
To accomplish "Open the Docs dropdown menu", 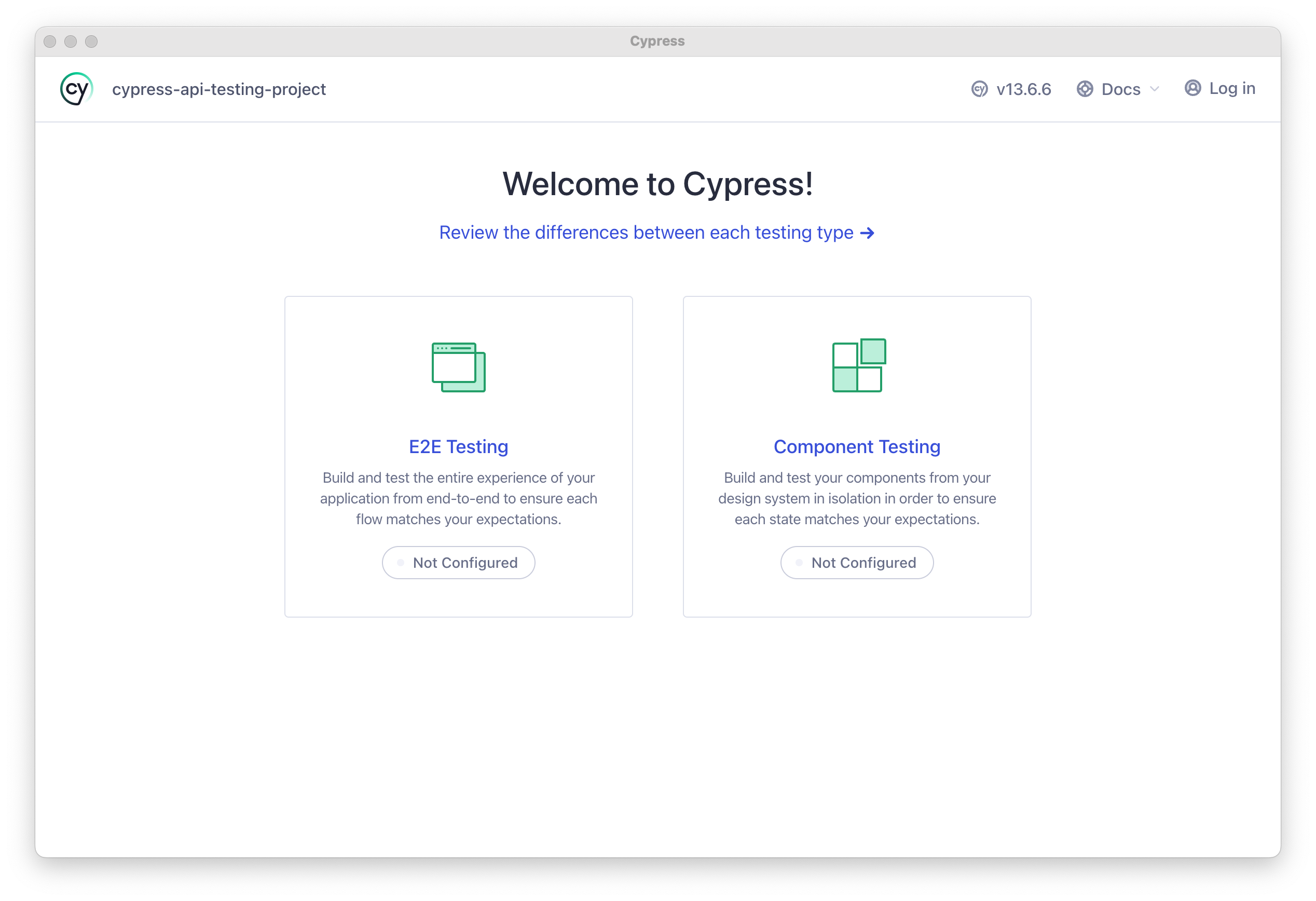I will [x=1121, y=89].
